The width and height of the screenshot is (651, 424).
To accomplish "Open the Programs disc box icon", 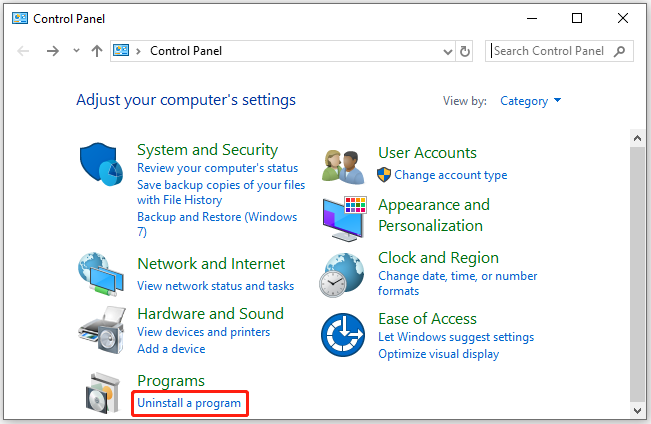I will (x=103, y=393).
